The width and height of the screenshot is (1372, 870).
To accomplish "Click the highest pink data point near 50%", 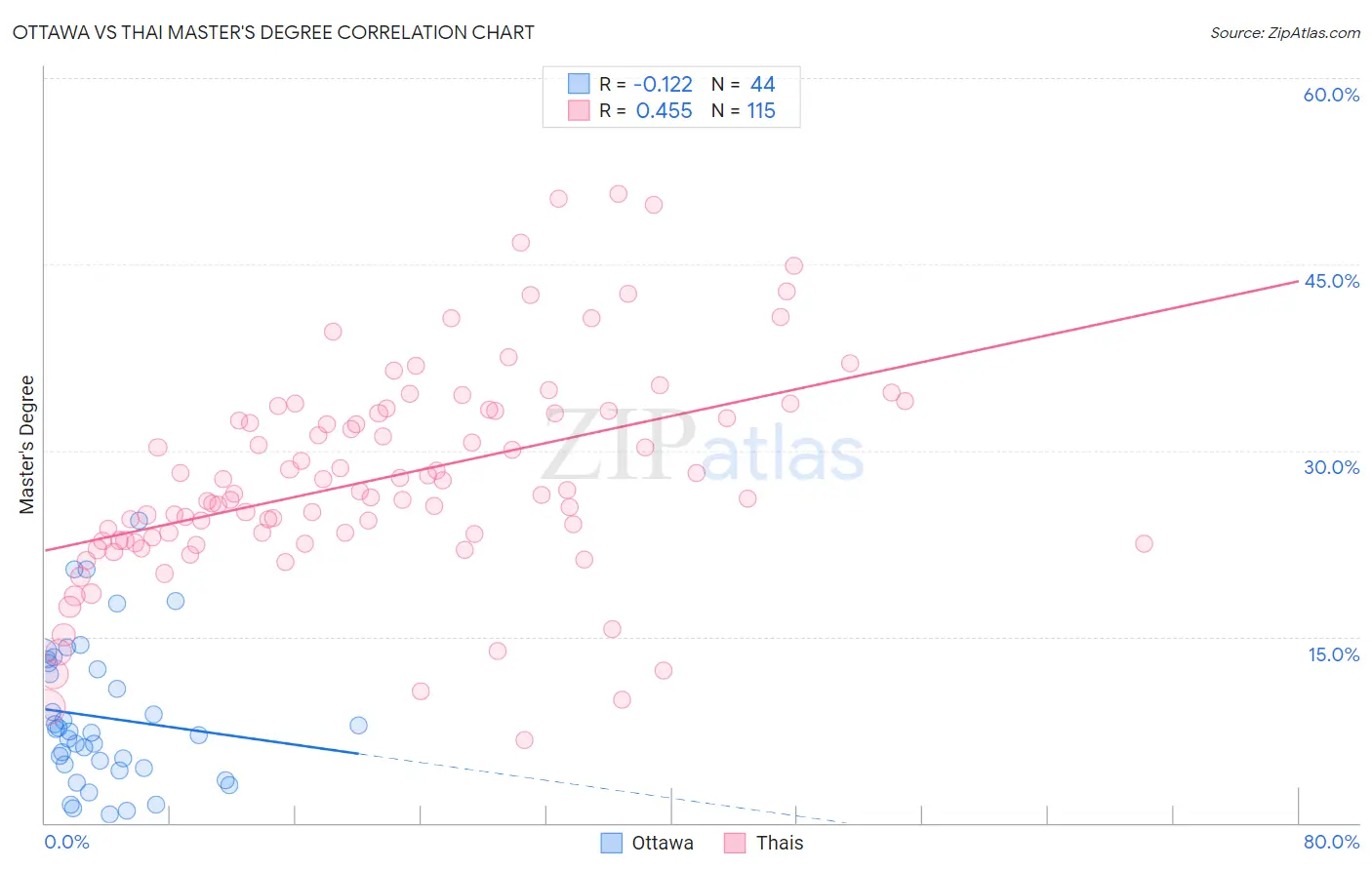I will point(618,194).
